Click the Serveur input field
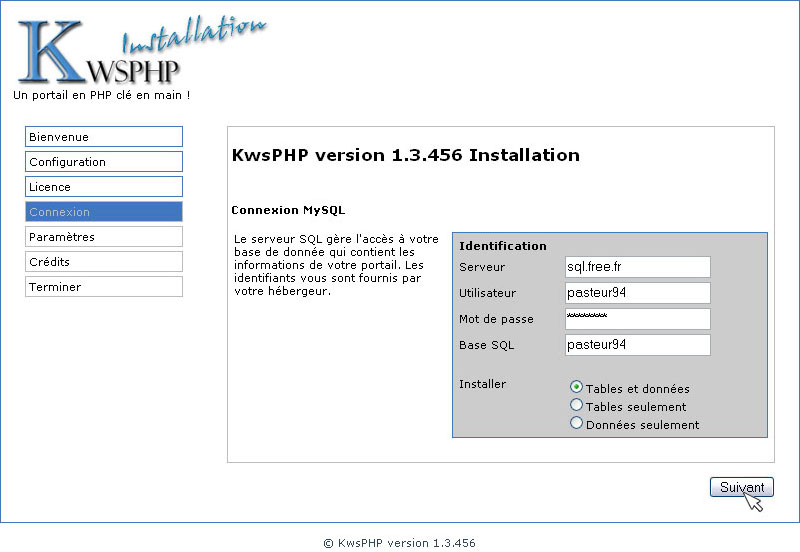 (638, 267)
